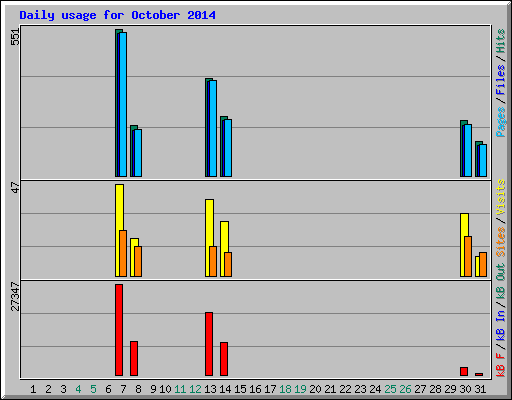
Task: Click the 47 axis maximum label
Action: coord(15,187)
